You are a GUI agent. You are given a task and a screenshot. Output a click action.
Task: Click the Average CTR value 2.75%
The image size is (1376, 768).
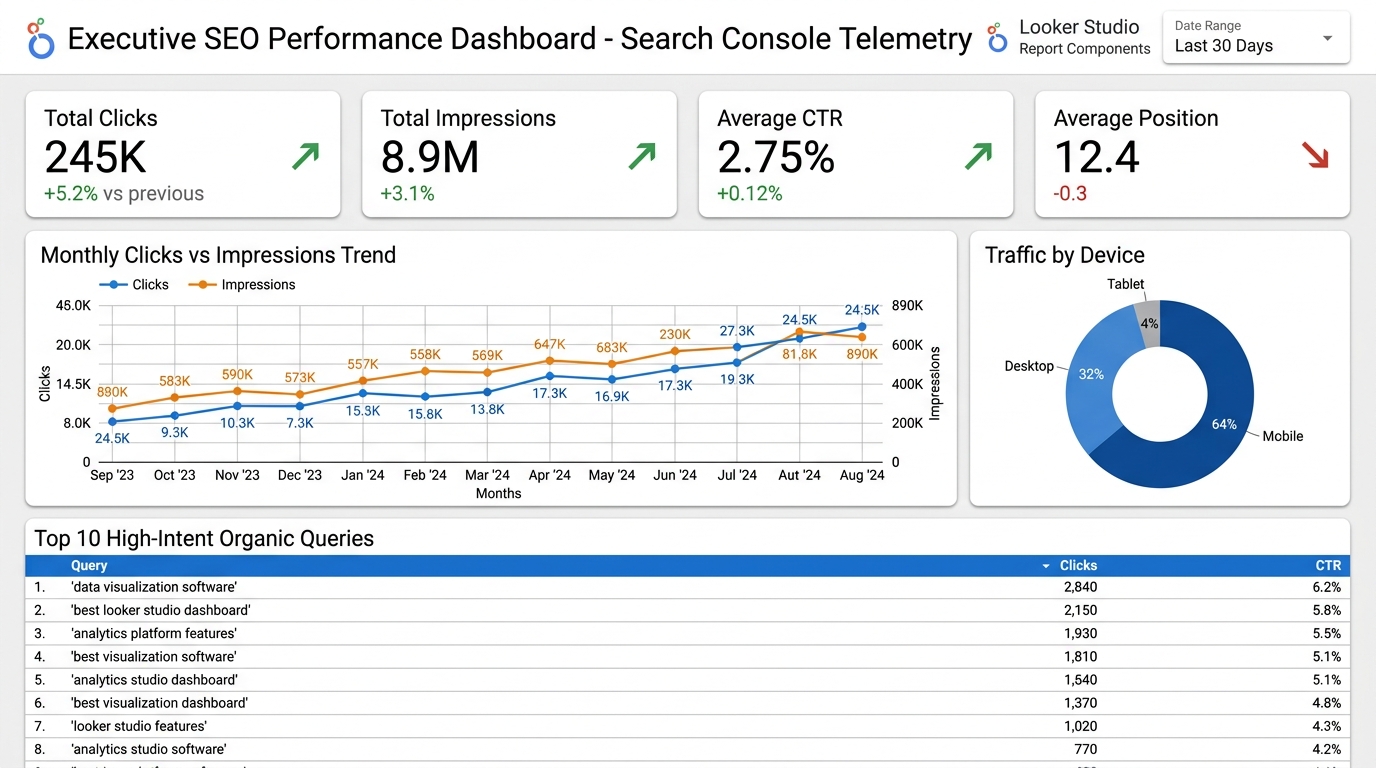click(776, 157)
